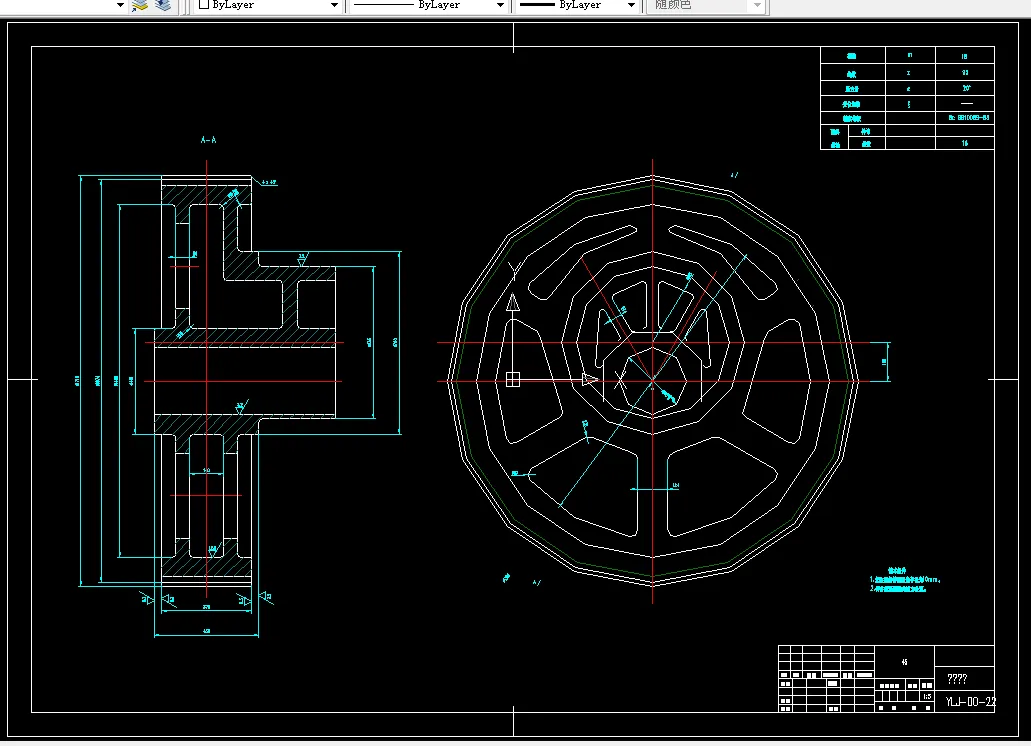This screenshot has height=746, width=1031.
Task: Click the Layer Previous icon
Action: 162,5
